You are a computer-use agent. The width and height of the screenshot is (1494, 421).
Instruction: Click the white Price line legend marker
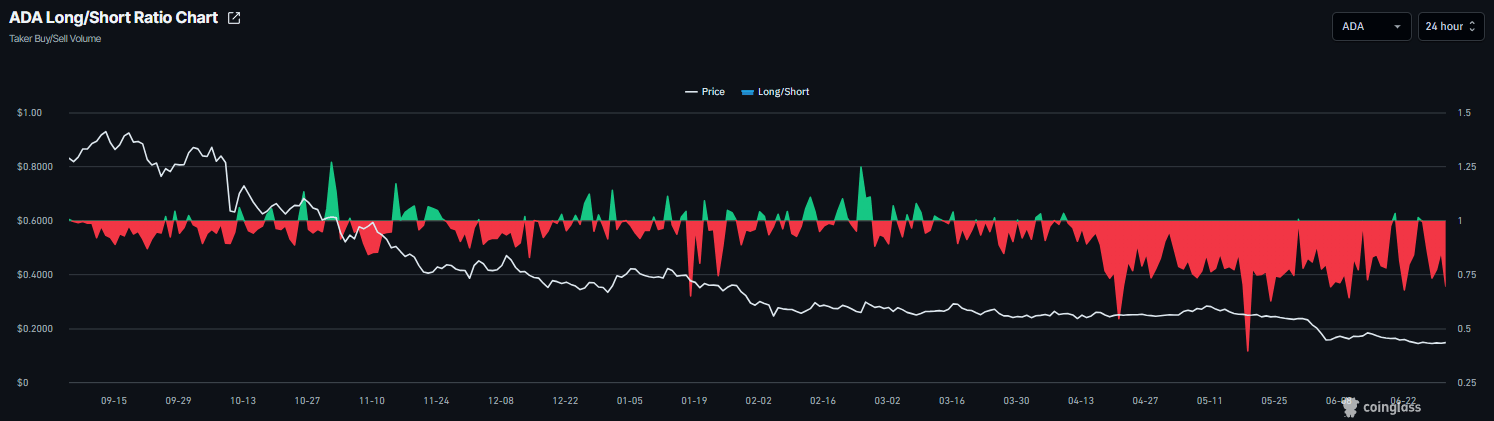coord(691,92)
